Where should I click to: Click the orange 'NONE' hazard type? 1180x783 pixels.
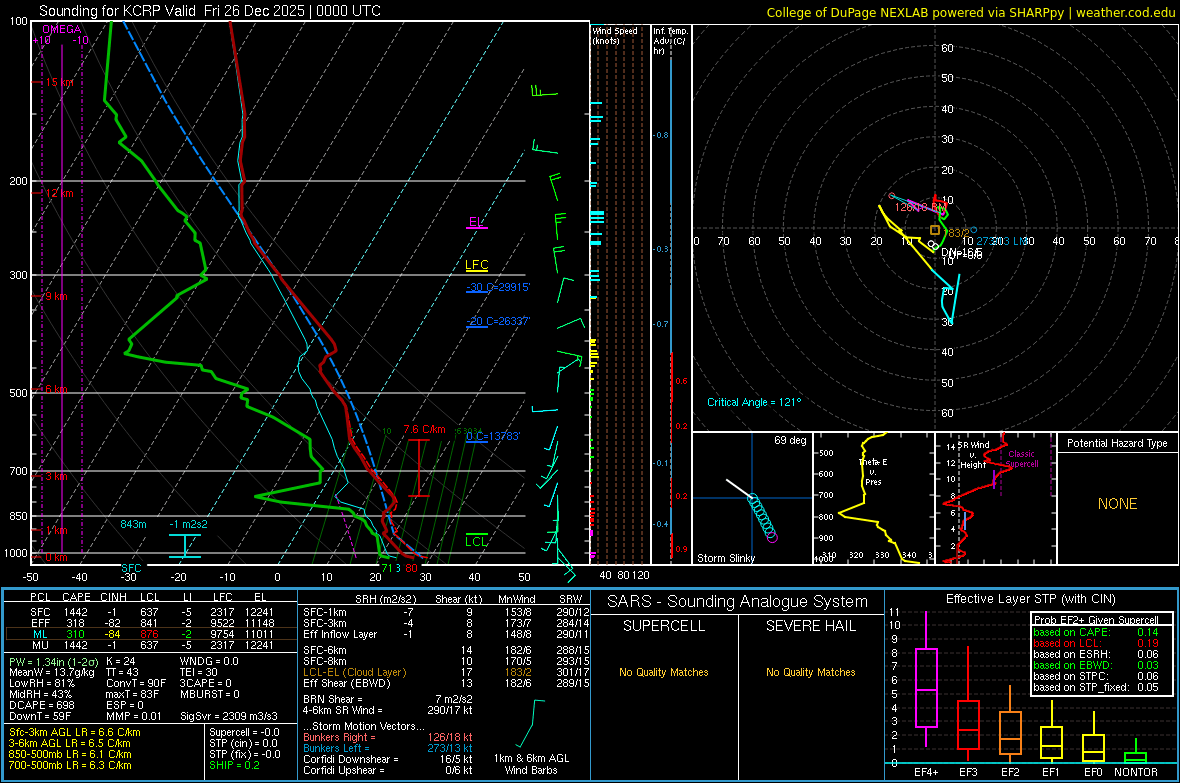[x=1117, y=504]
